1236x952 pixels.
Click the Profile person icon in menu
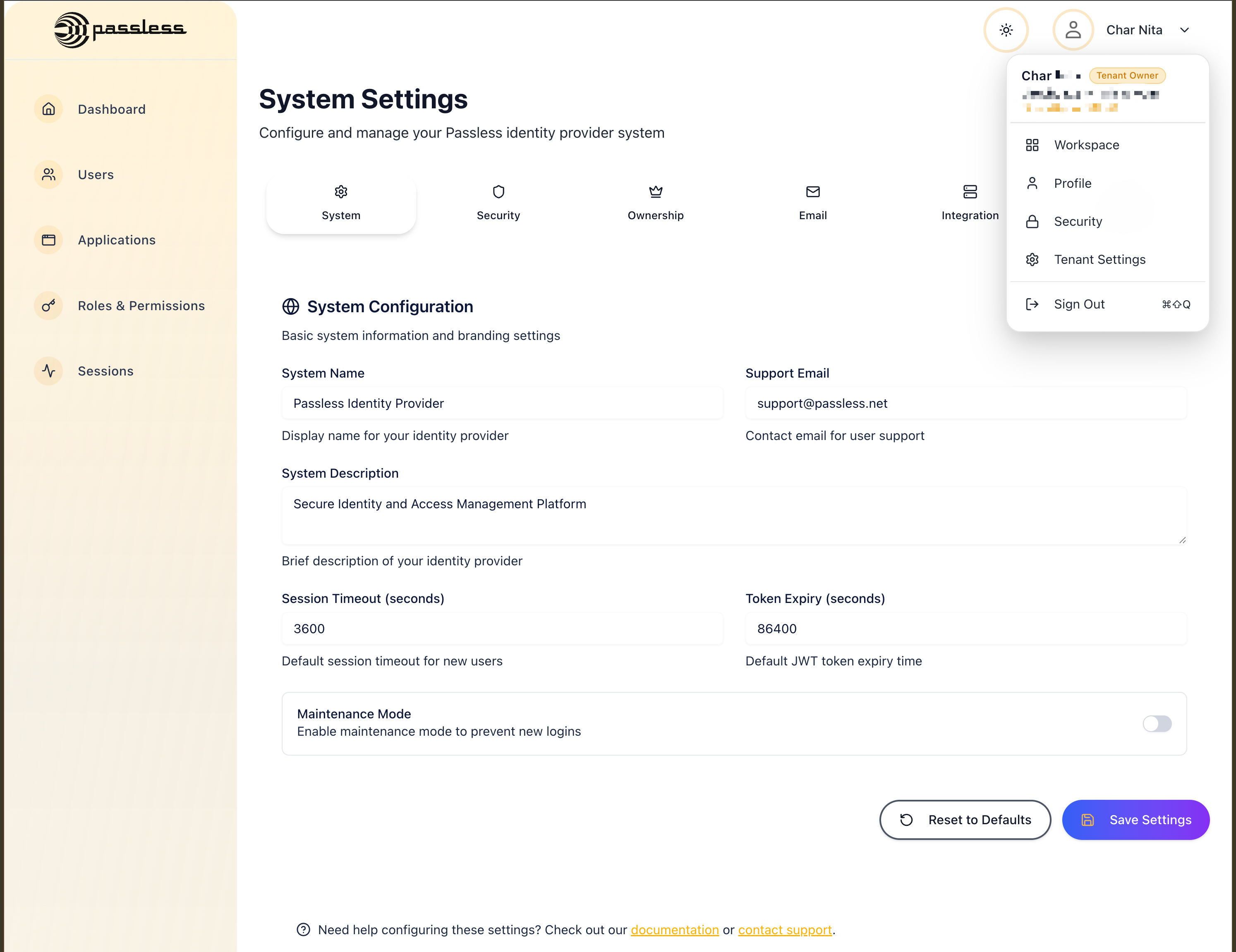1032,183
